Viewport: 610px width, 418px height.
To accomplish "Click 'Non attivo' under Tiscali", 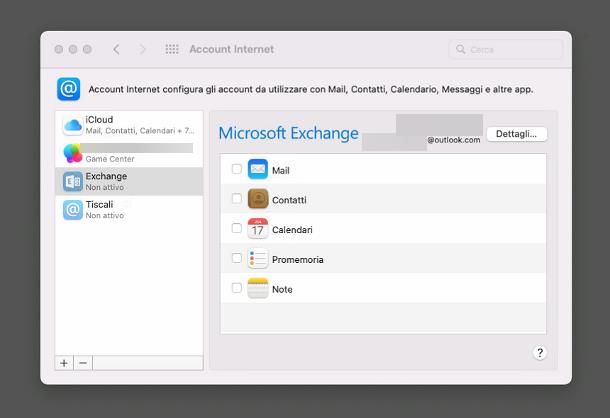I will 105,215.
